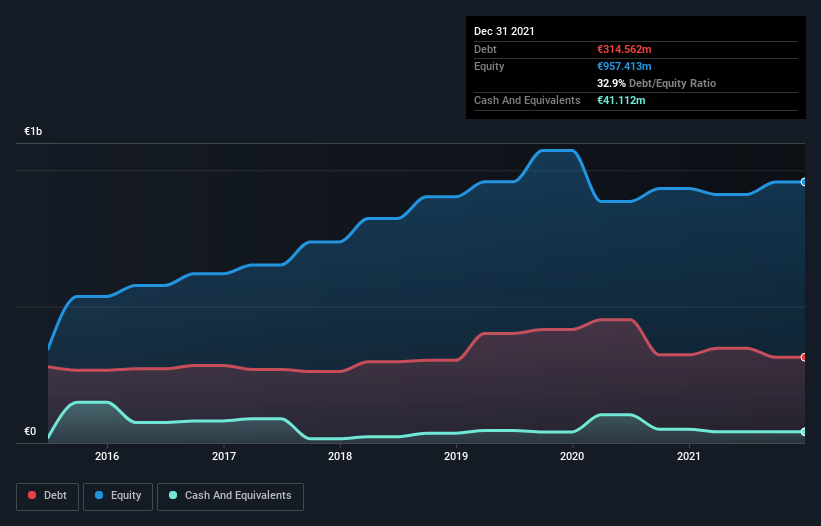Click the Dec 31 2021 tooltip date

(x=504, y=31)
